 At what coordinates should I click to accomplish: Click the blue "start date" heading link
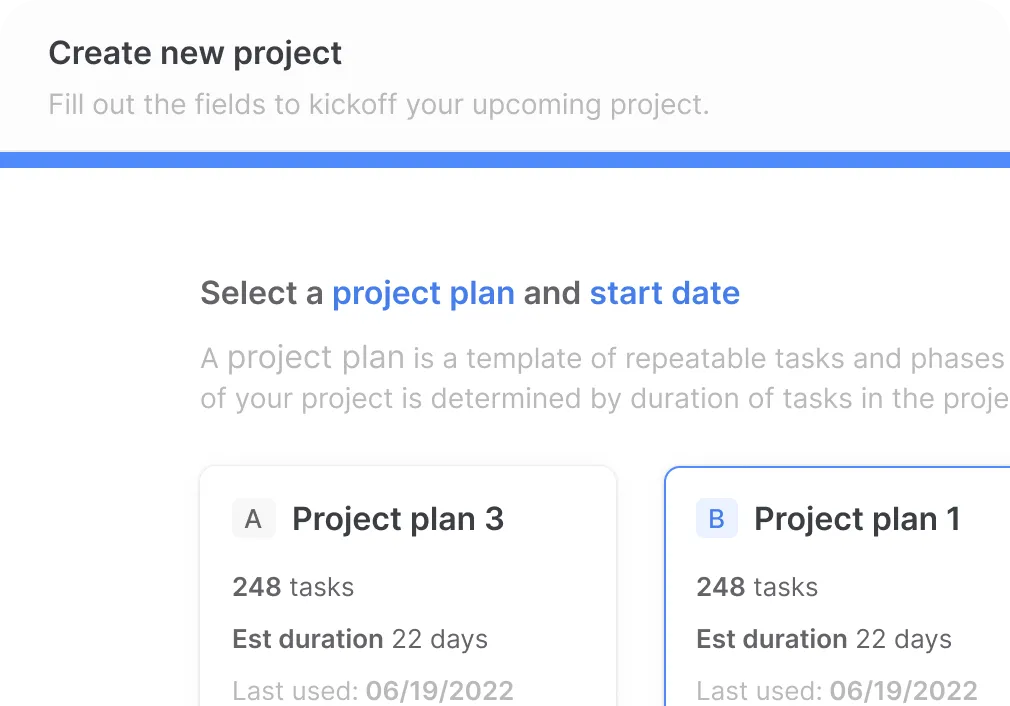pos(665,293)
